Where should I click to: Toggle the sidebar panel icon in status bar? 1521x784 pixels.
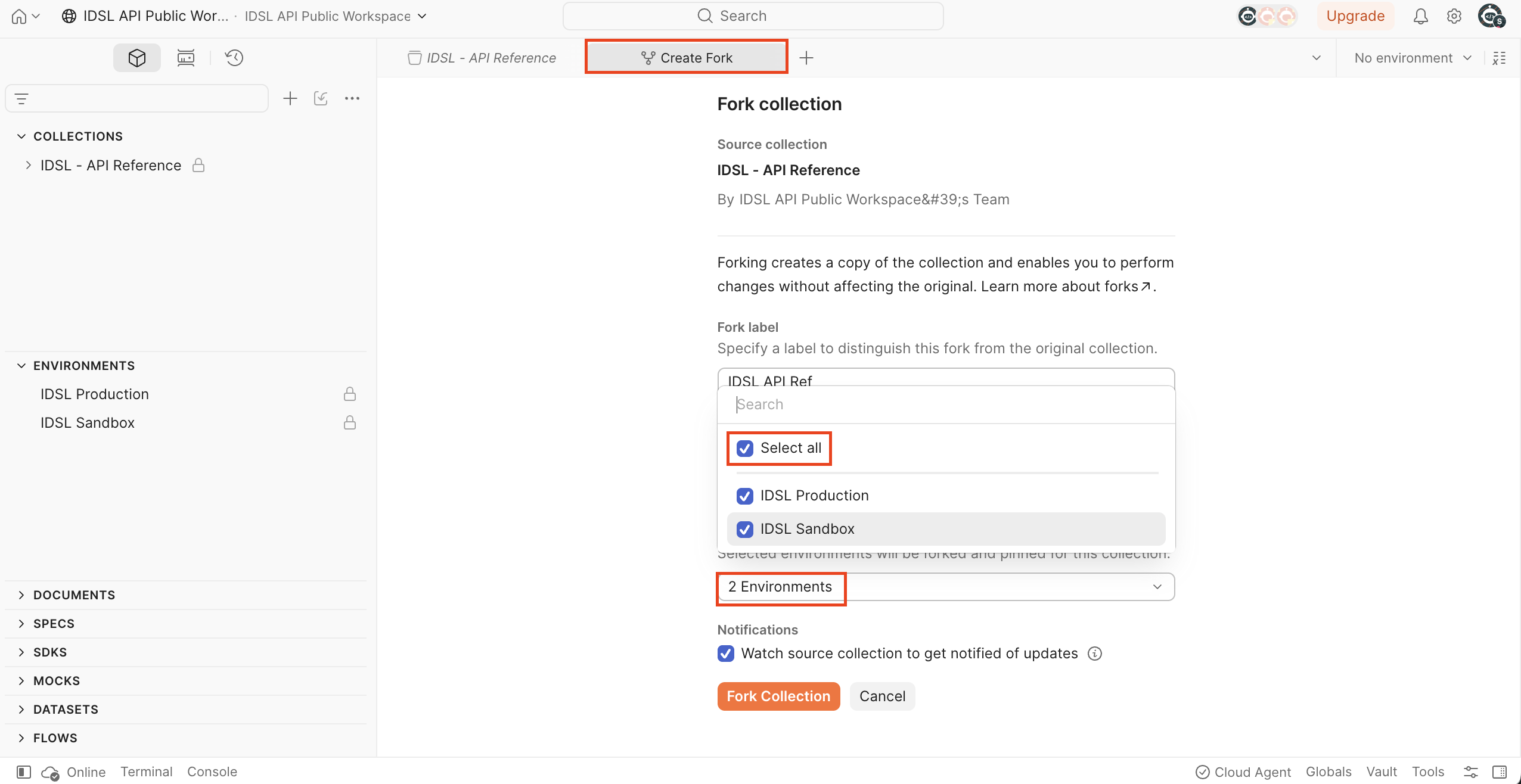[24, 772]
